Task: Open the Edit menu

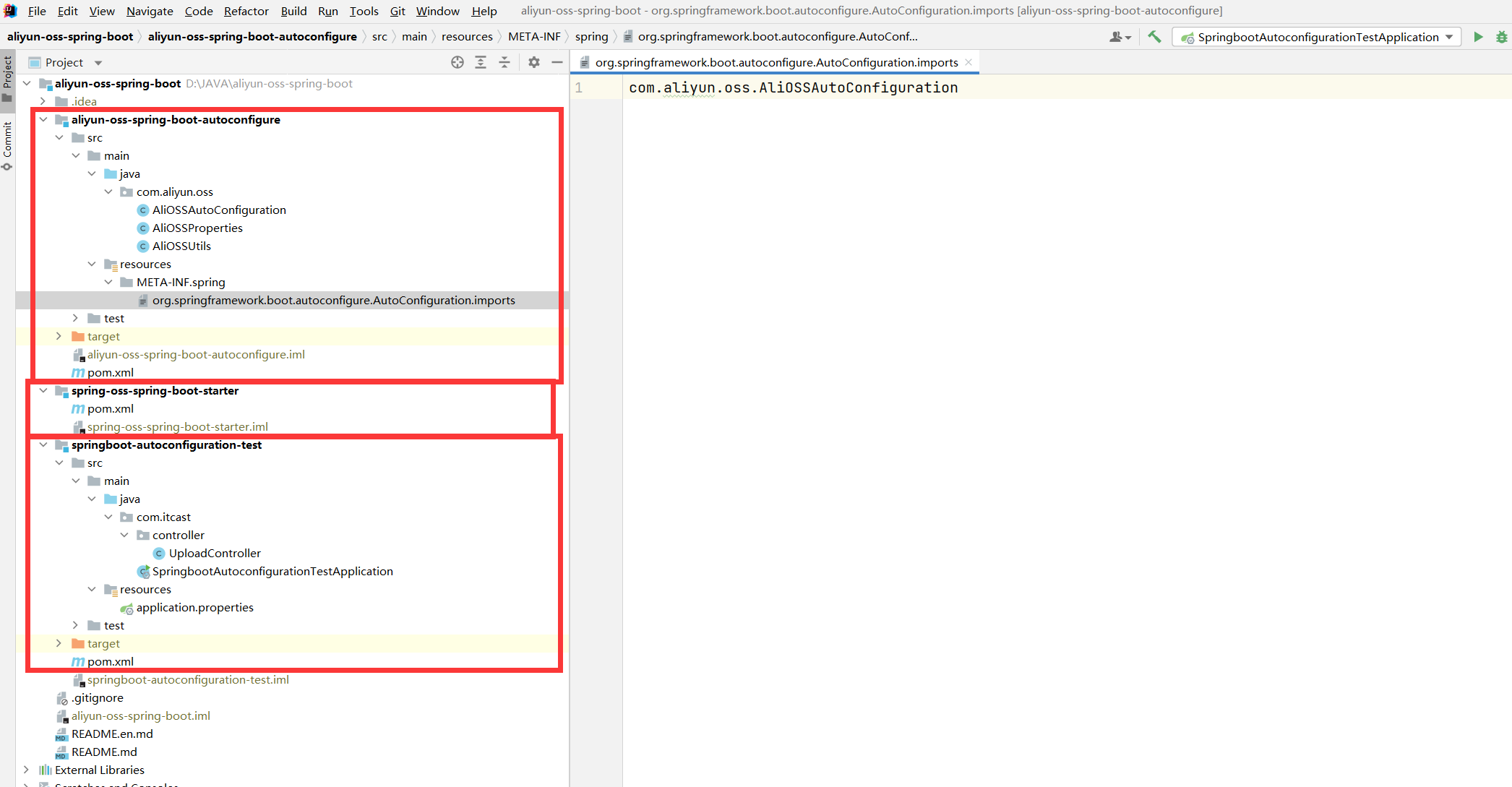Action: click(67, 11)
